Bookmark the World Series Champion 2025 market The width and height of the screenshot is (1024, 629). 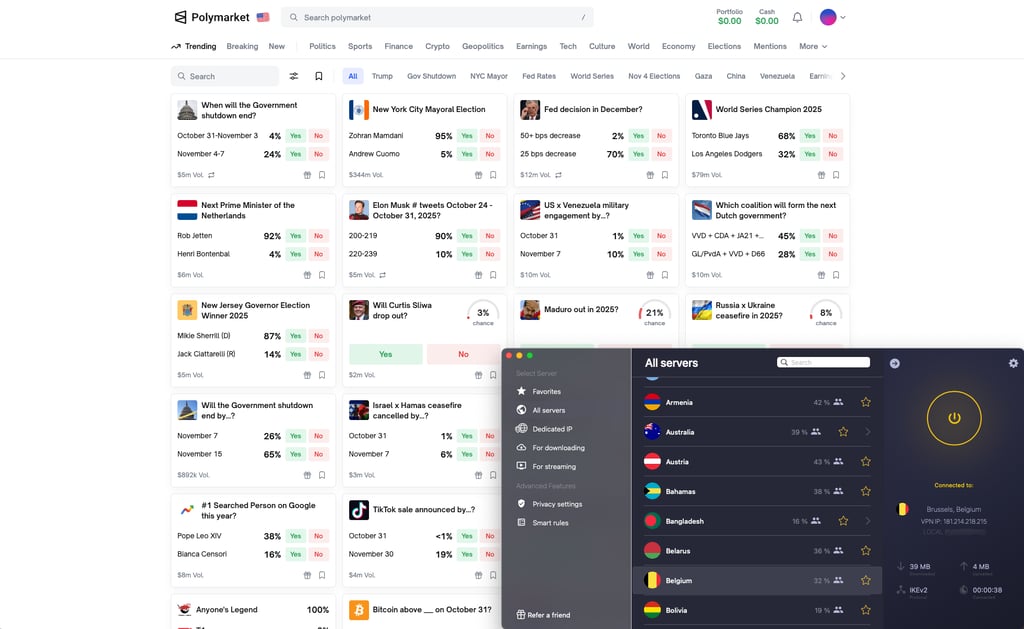(x=836, y=175)
